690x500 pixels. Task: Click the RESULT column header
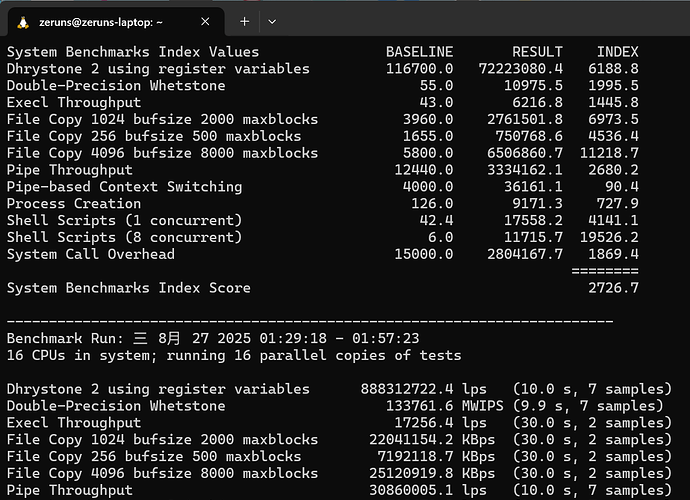(x=537, y=52)
